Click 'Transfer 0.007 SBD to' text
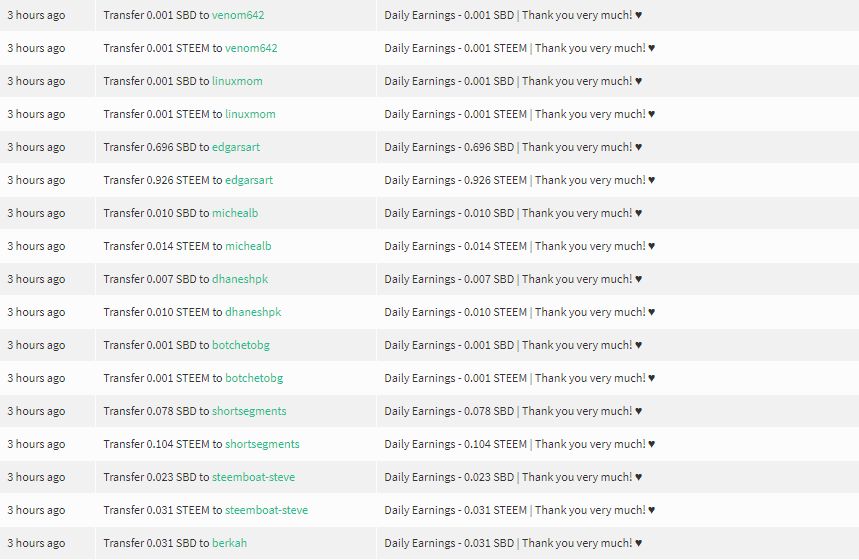The image size is (859, 560). tap(156, 279)
